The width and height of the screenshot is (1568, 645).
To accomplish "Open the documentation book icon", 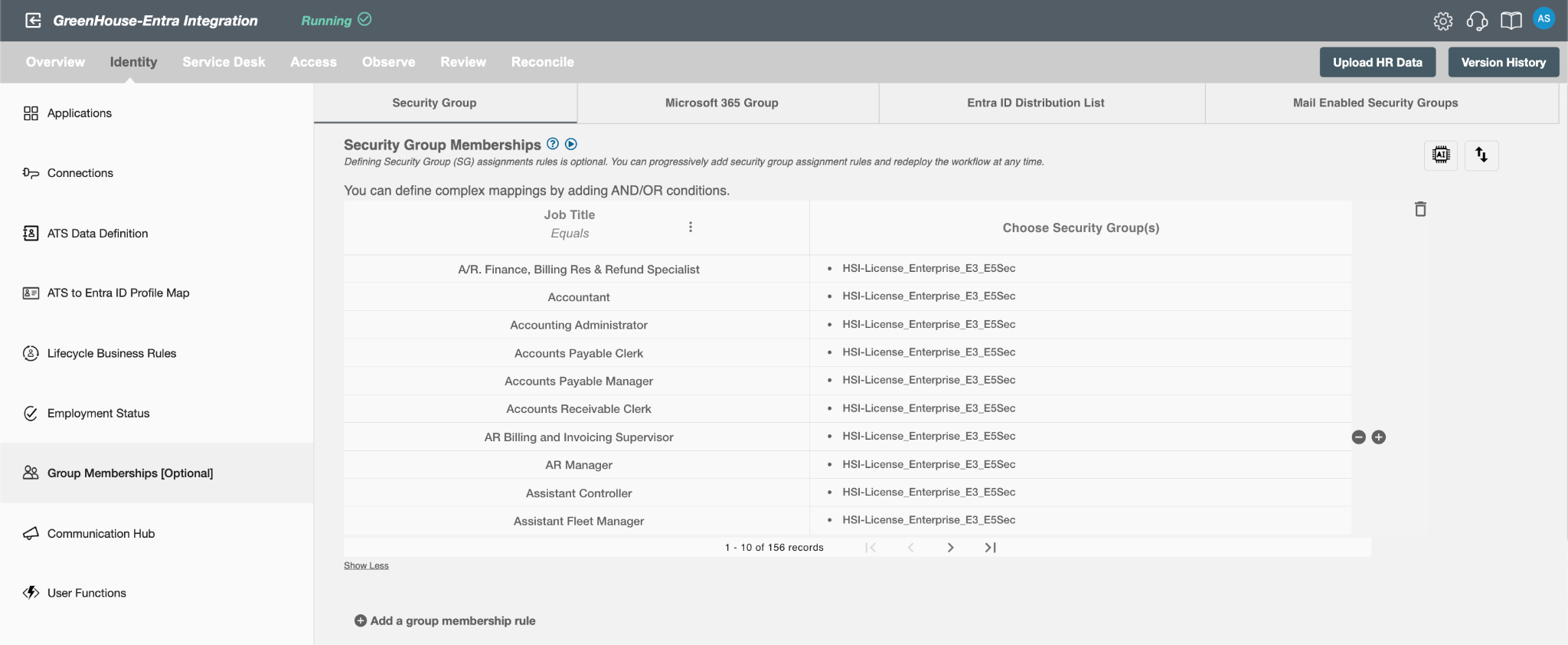I will pos(1511,21).
